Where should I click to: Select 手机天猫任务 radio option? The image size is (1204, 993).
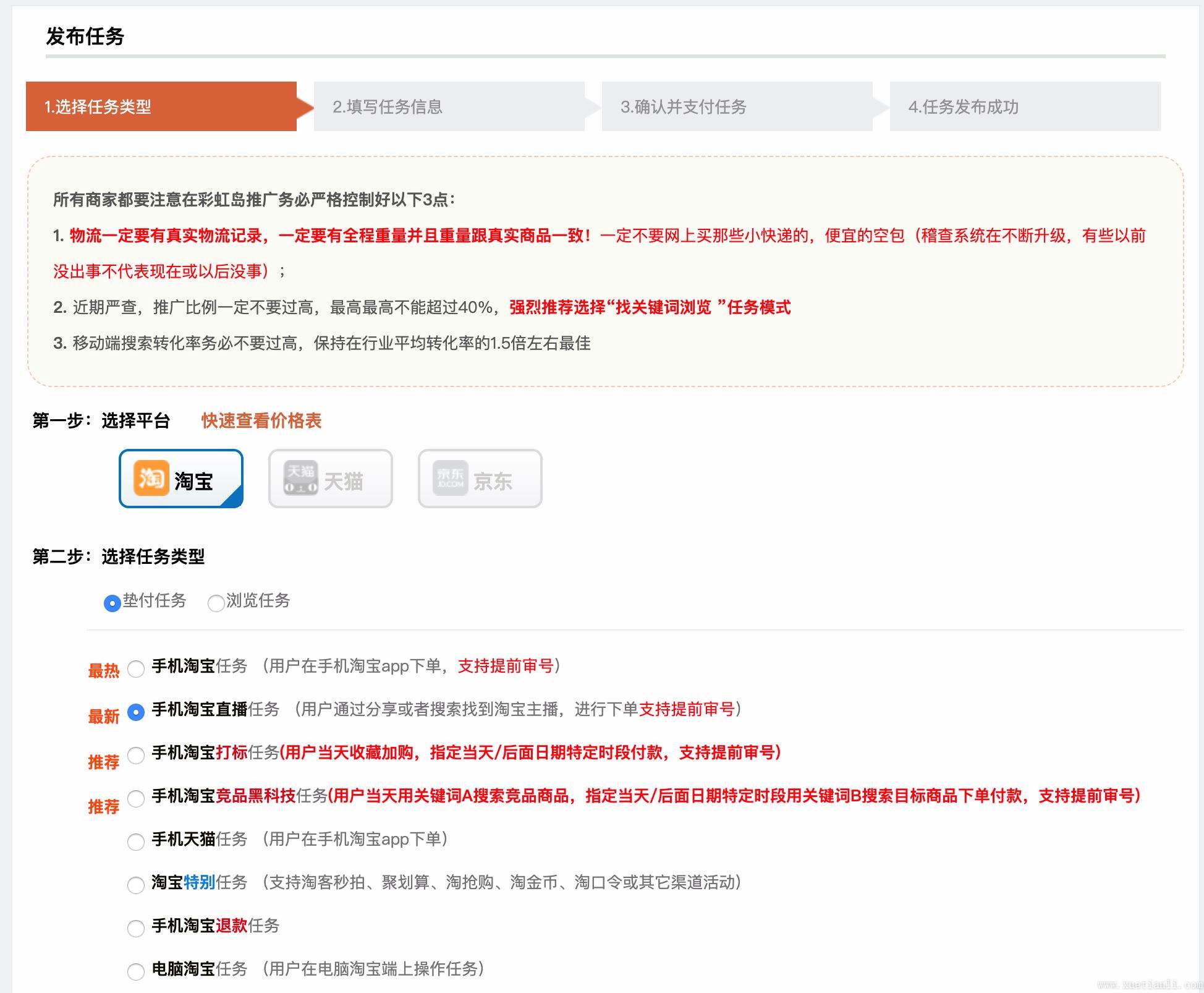pos(136,842)
